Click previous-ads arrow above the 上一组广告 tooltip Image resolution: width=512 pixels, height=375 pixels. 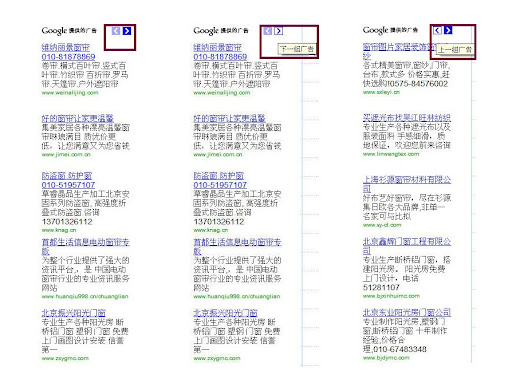[x=437, y=30]
